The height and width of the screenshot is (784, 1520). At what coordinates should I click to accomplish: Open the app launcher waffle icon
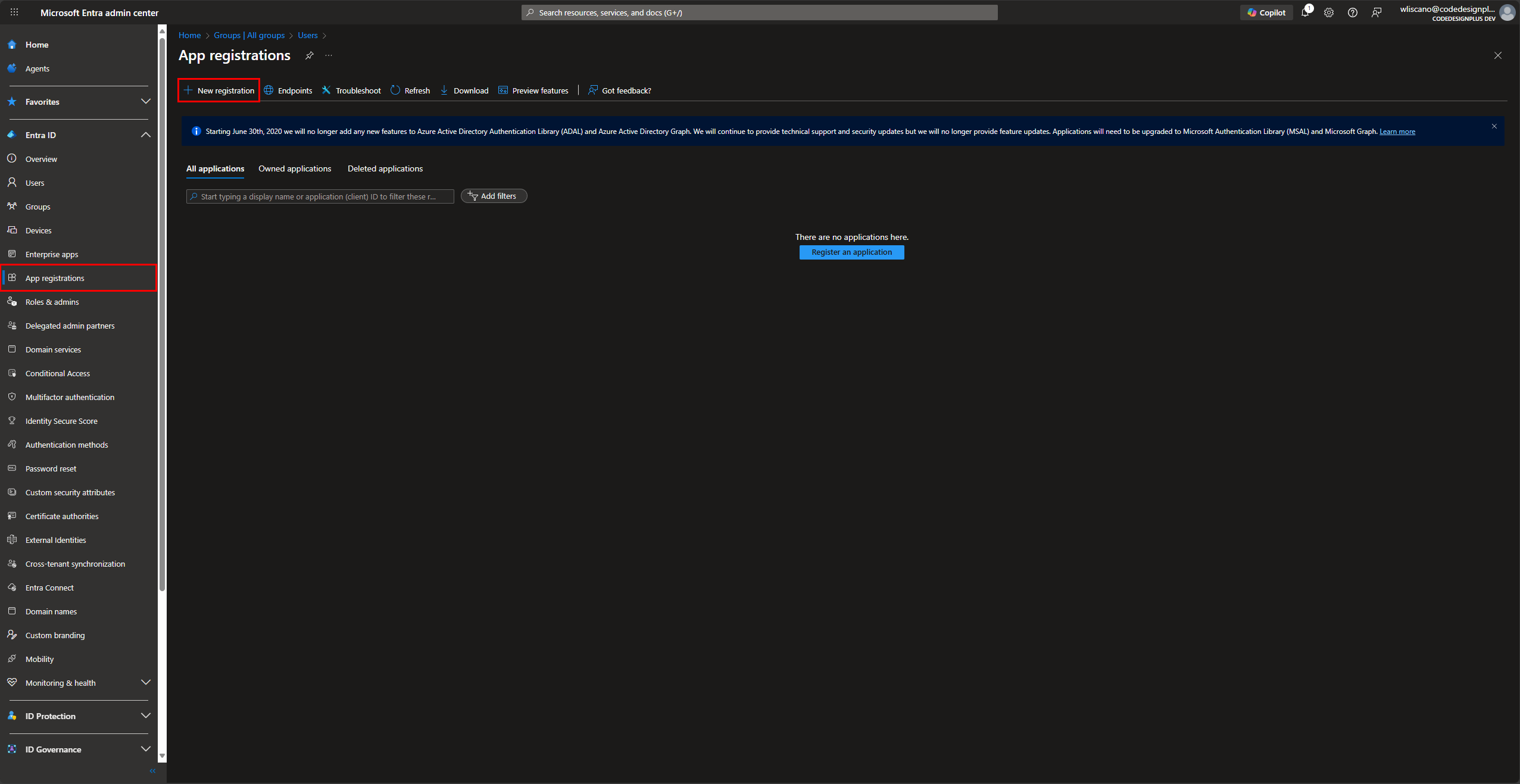pyautogui.click(x=14, y=13)
